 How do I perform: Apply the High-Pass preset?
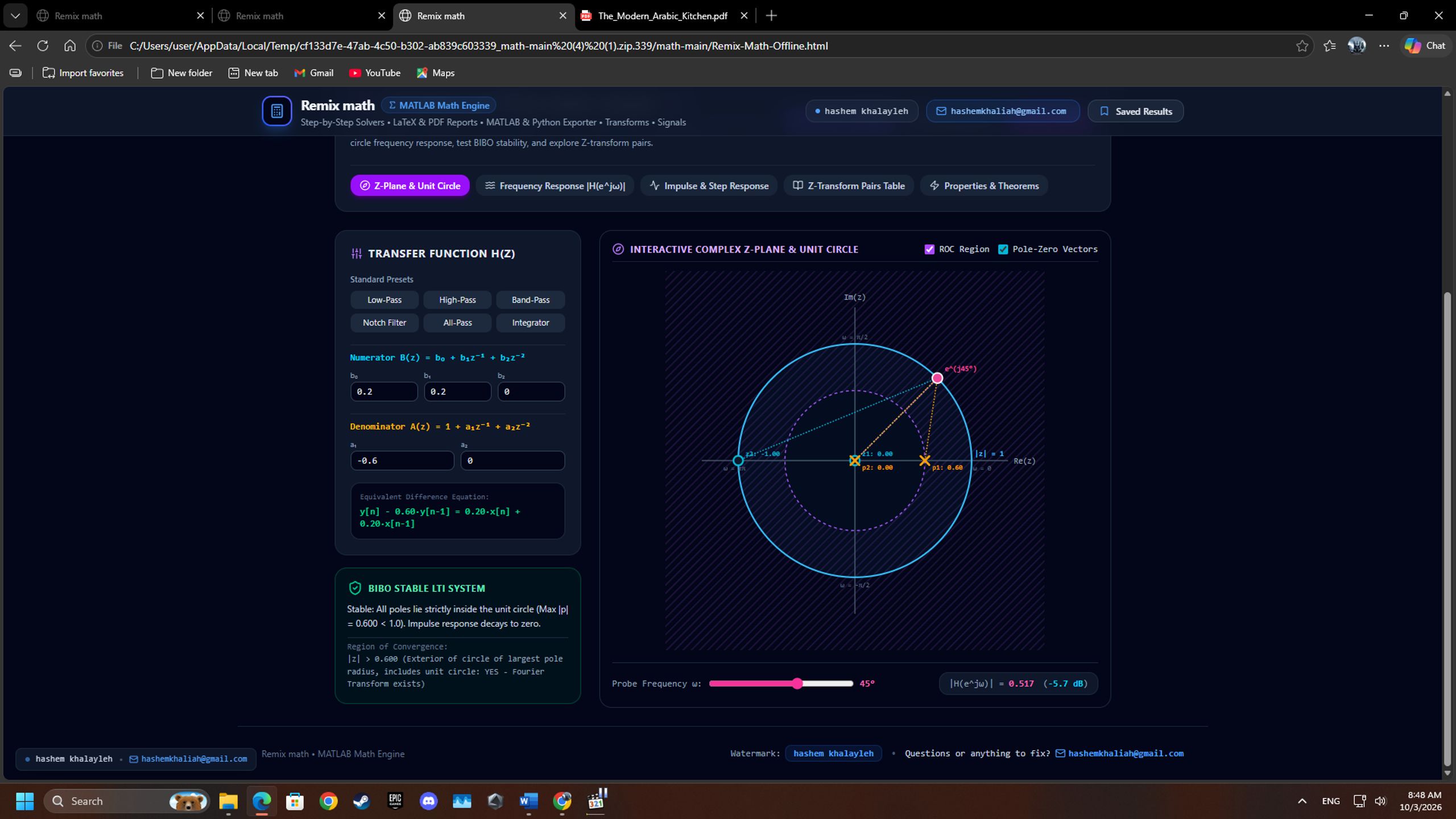tap(457, 300)
